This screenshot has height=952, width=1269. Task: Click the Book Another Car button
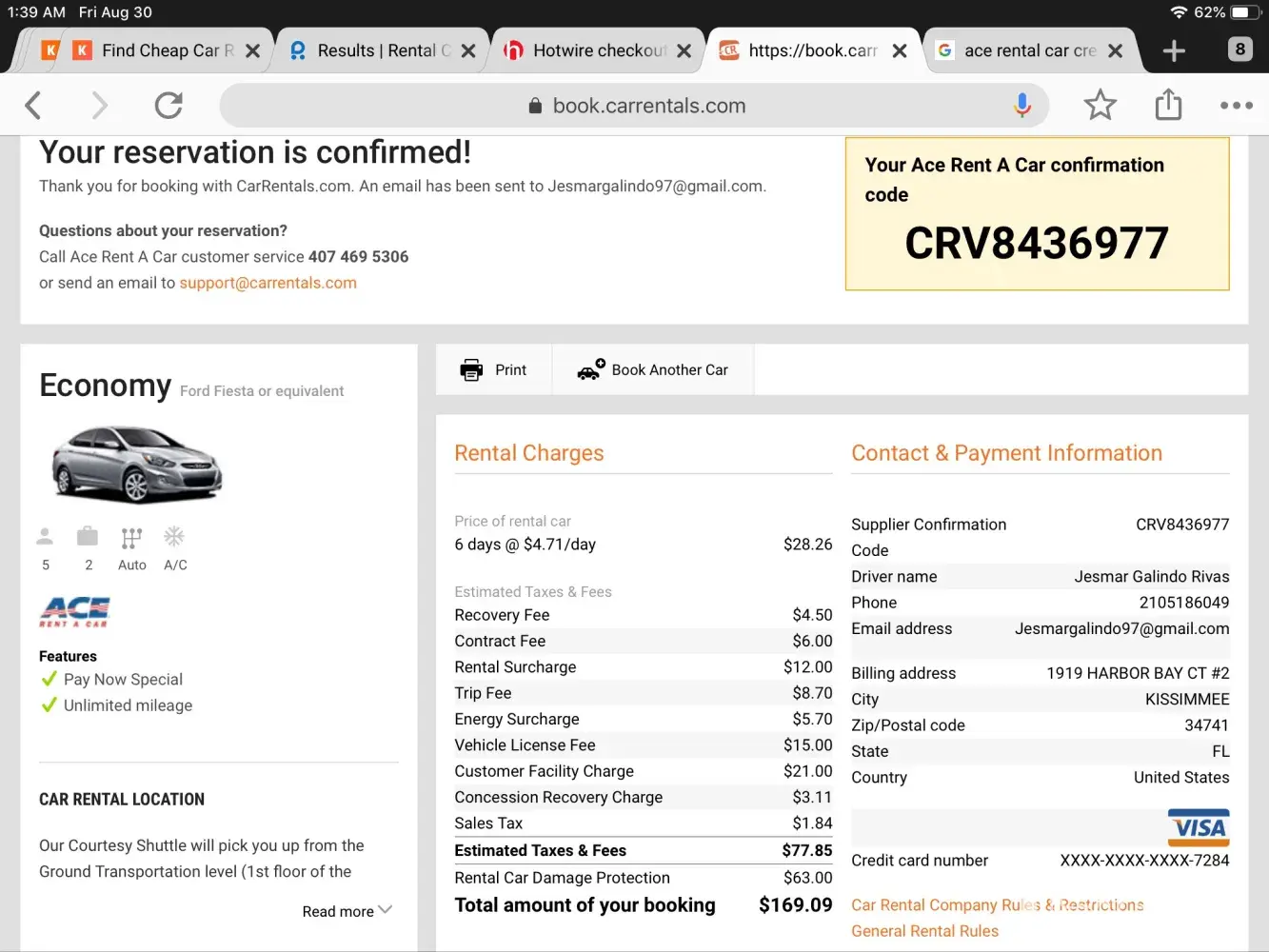[653, 369]
